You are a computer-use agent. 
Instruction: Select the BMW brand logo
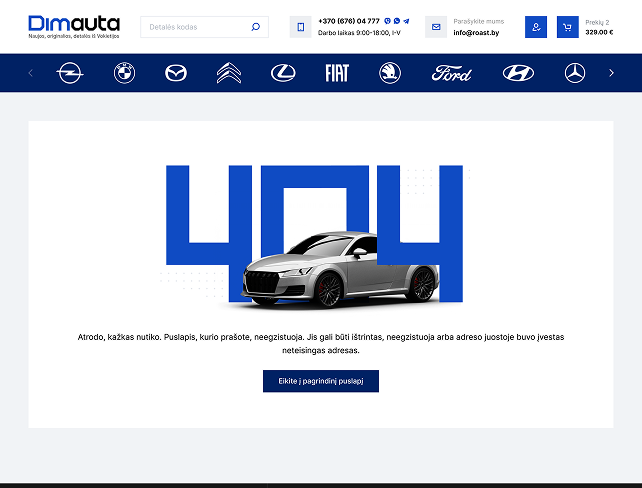coord(124,73)
